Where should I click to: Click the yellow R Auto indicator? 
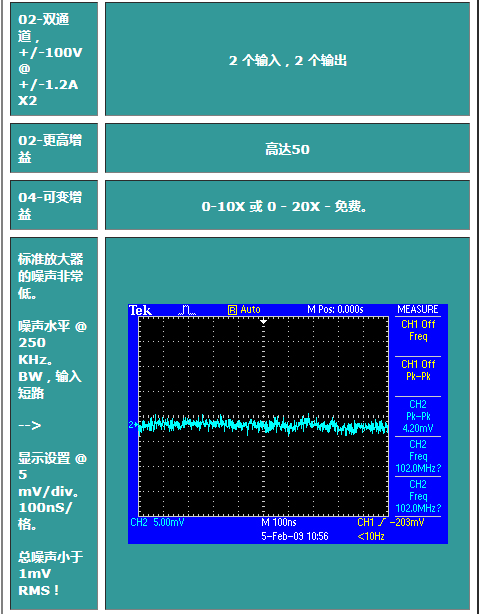click(244, 310)
